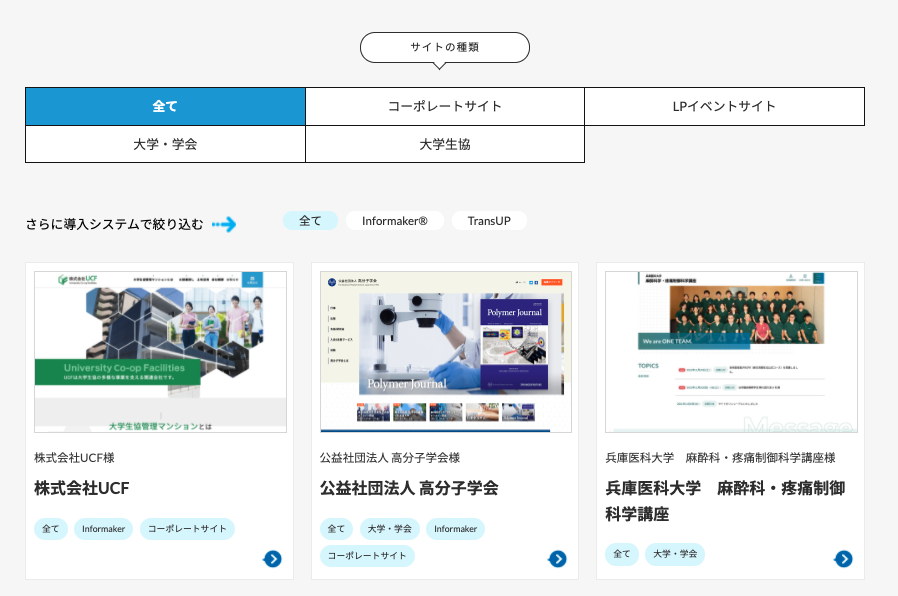Click 大学・学会 tag on 高分子学会 card
This screenshot has width=898, height=596.
390,529
